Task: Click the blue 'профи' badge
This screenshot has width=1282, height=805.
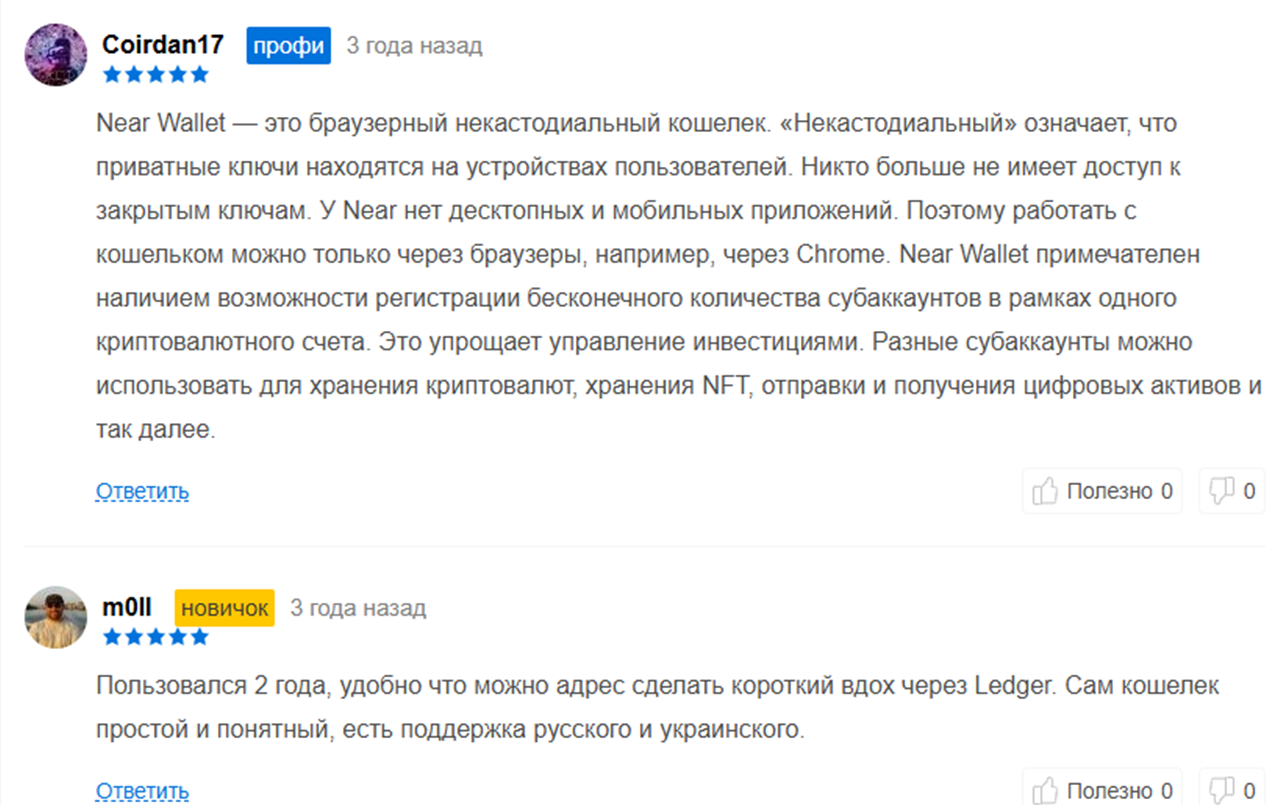Action: (x=288, y=45)
